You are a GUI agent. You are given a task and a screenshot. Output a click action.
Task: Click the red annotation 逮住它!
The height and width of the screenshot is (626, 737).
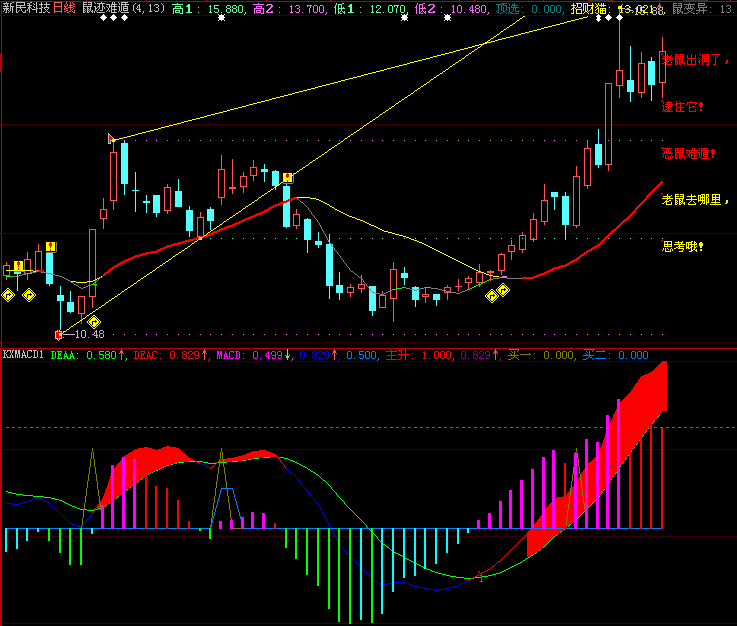682,107
